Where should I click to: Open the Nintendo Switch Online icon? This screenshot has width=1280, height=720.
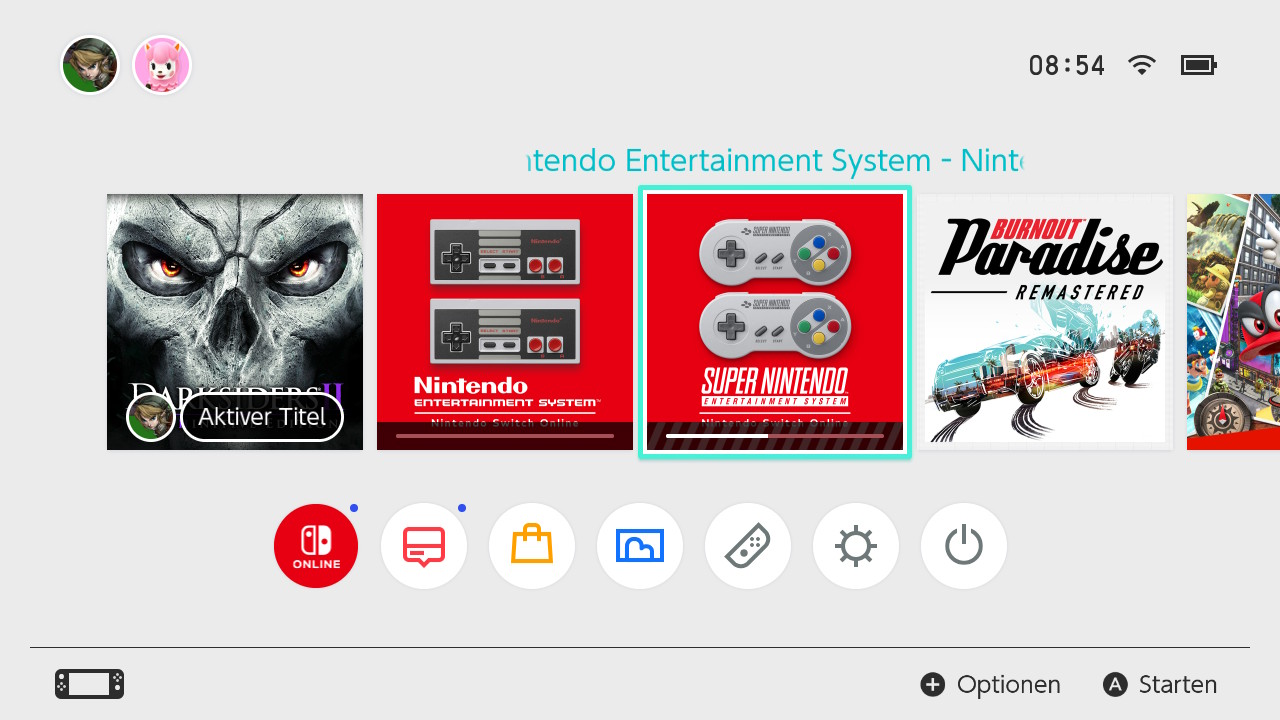tap(316, 546)
